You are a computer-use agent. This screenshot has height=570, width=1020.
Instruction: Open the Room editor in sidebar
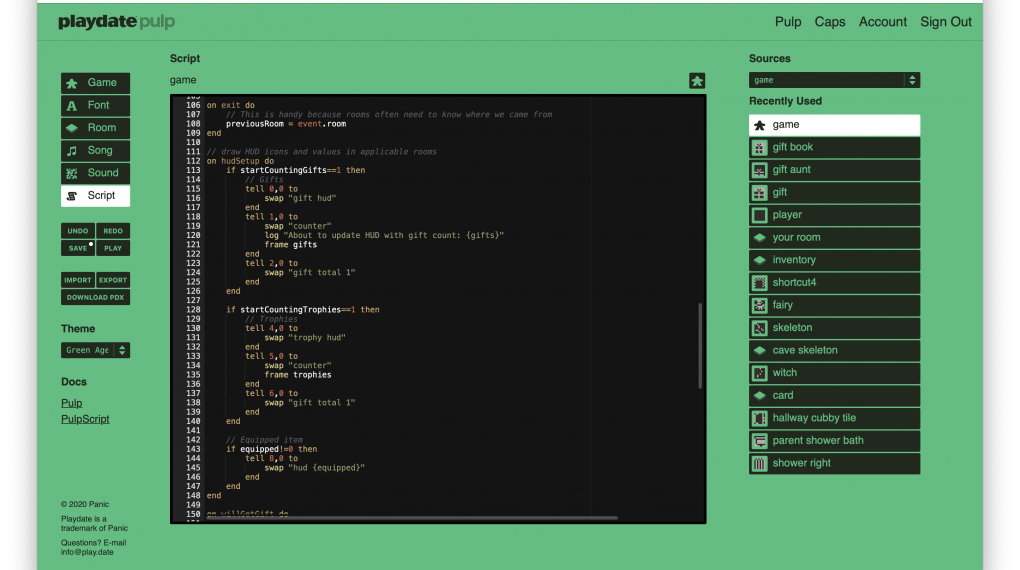click(95, 128)
